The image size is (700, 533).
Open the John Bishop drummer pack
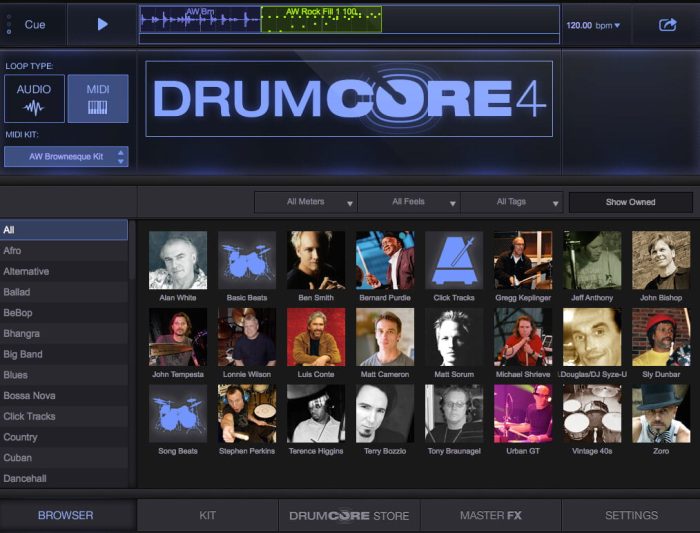pos(661,260)
